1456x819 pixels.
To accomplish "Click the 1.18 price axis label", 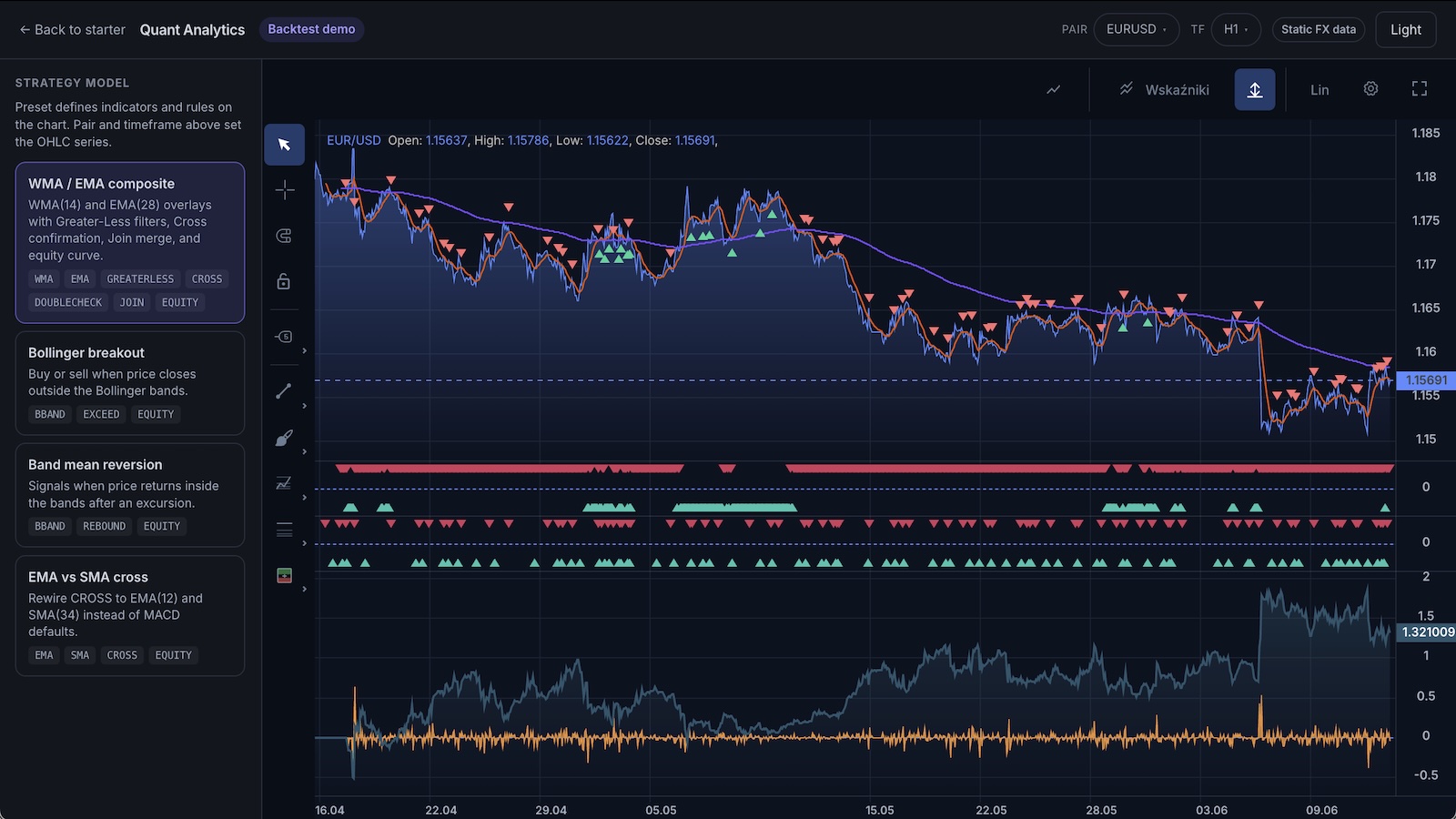I will click(1426, 177).
